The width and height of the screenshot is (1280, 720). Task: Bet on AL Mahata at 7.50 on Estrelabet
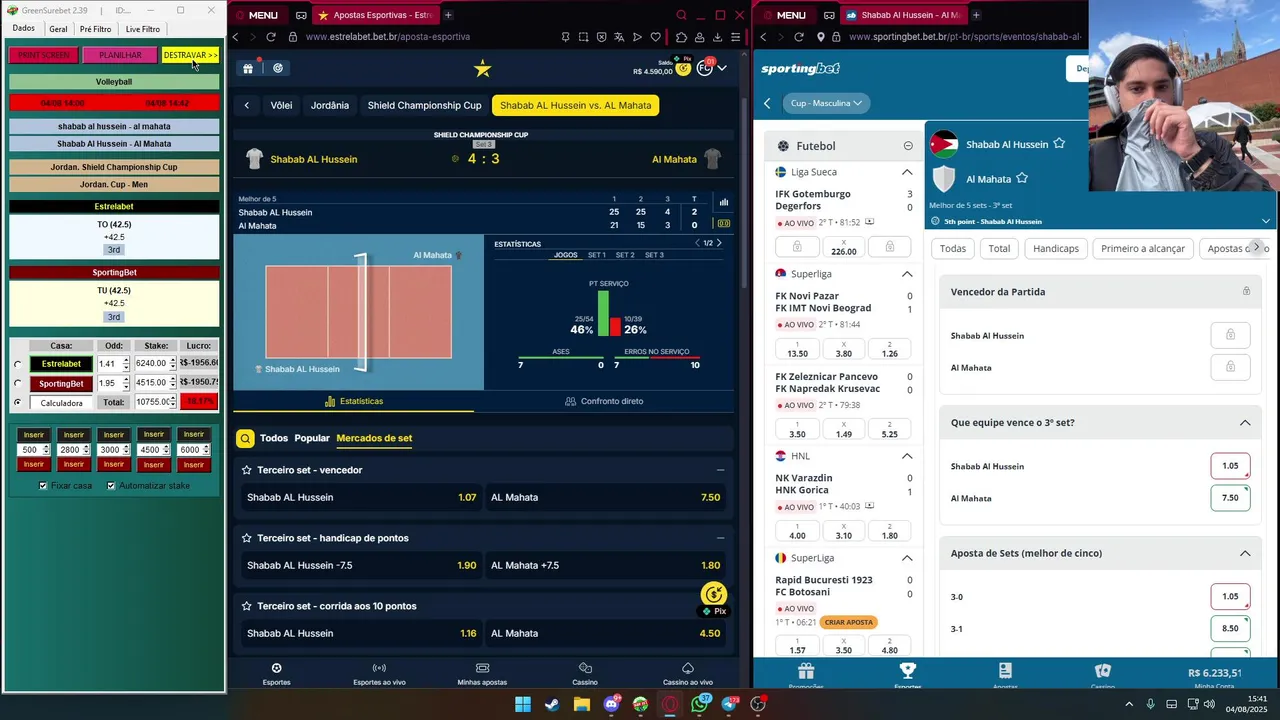(x=606, y=497)
